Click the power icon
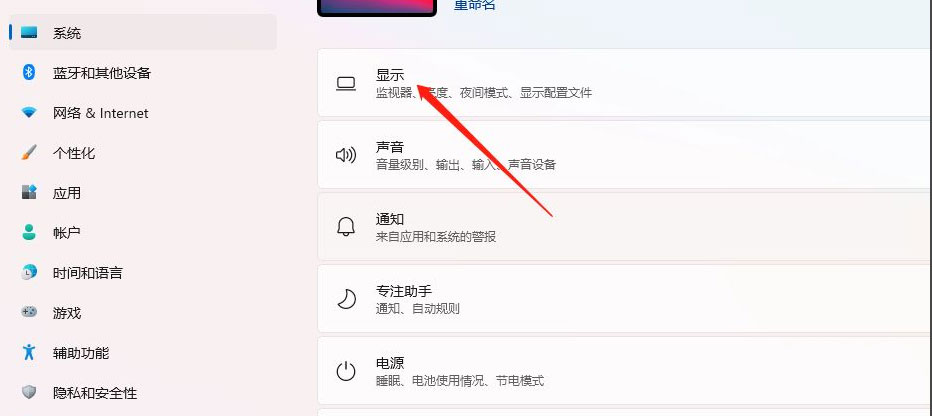This screenshot has height=416, width=932. click(x=346, y=371)
